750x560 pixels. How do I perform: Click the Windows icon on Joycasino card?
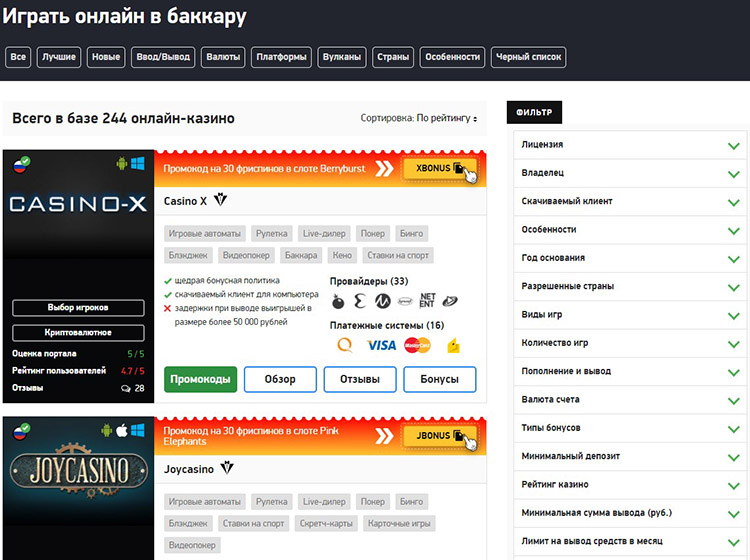(x=138, y=430)
